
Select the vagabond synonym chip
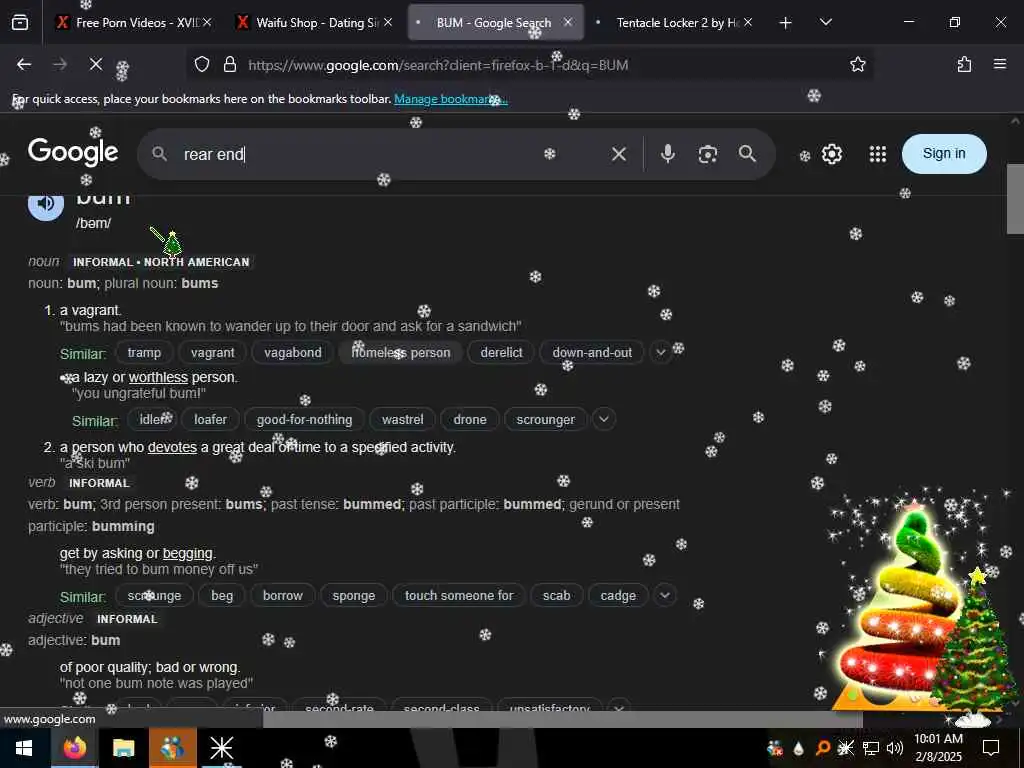tap(293, 353)
